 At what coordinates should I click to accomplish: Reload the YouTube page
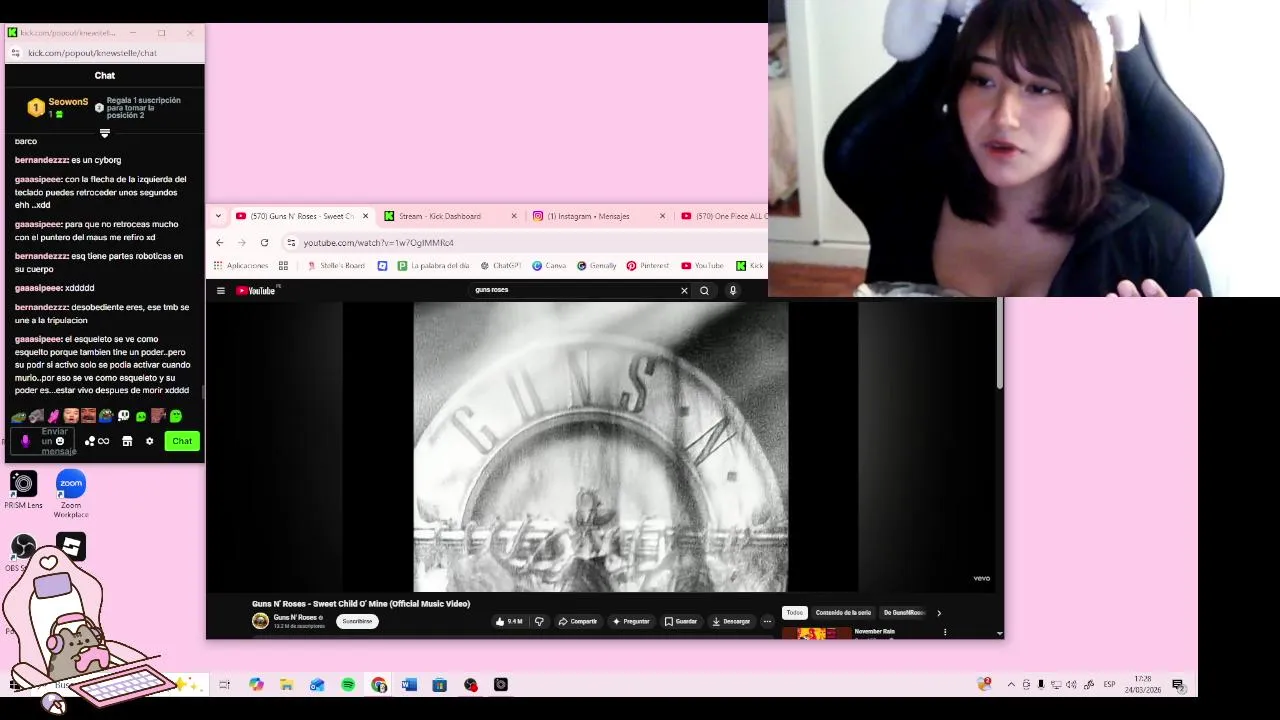pyautogui.click(x=264, y=243)
